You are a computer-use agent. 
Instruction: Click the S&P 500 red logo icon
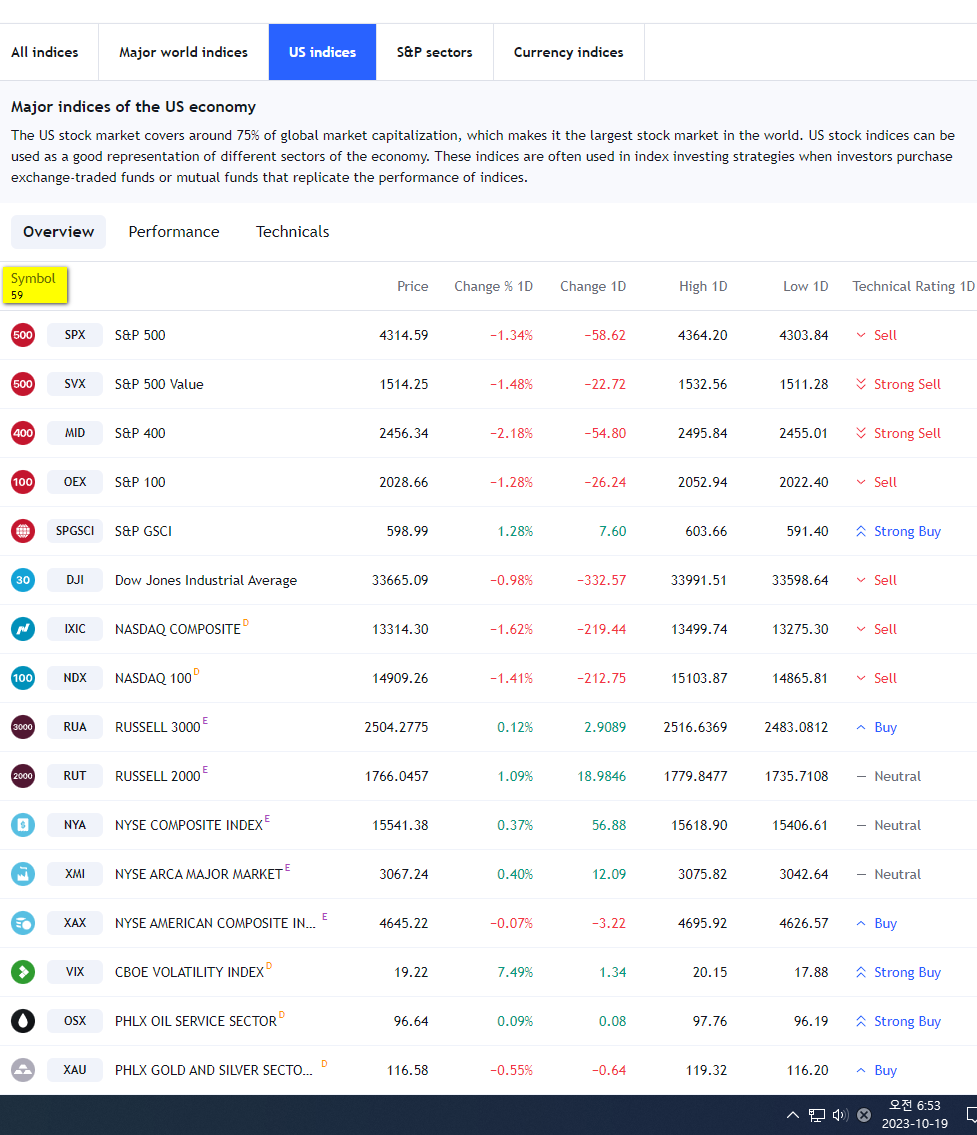coord(23,335)
